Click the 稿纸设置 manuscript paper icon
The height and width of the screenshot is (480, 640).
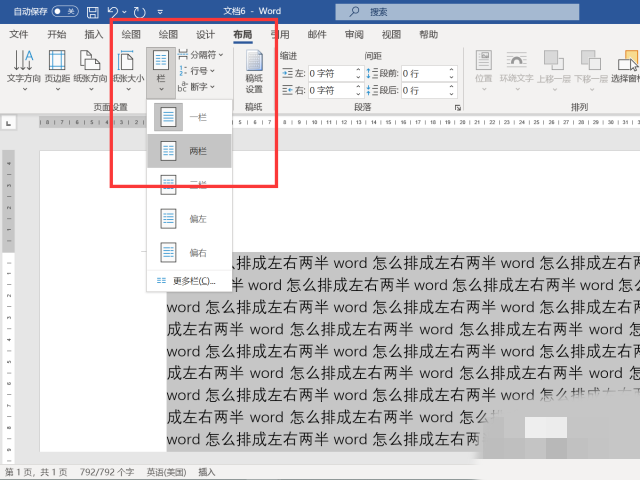tap(254, 71)
